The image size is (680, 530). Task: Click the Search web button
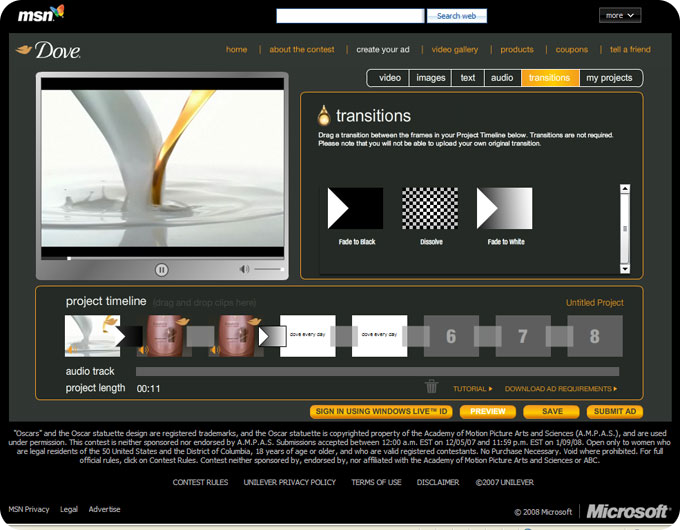pyautogui.click(x=457, y=16)
